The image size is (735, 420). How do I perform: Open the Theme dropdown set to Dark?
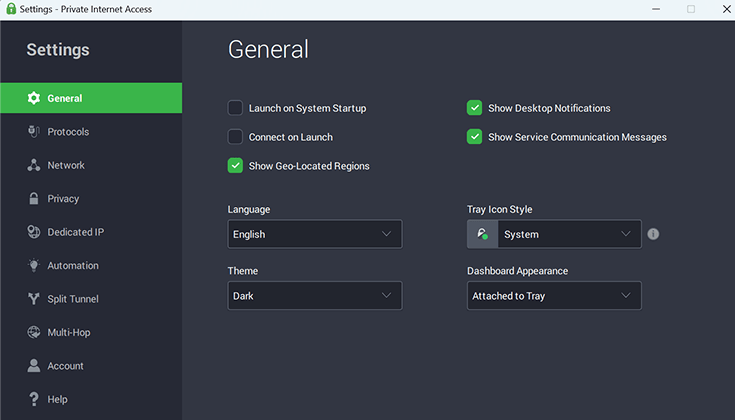[315, 296]
